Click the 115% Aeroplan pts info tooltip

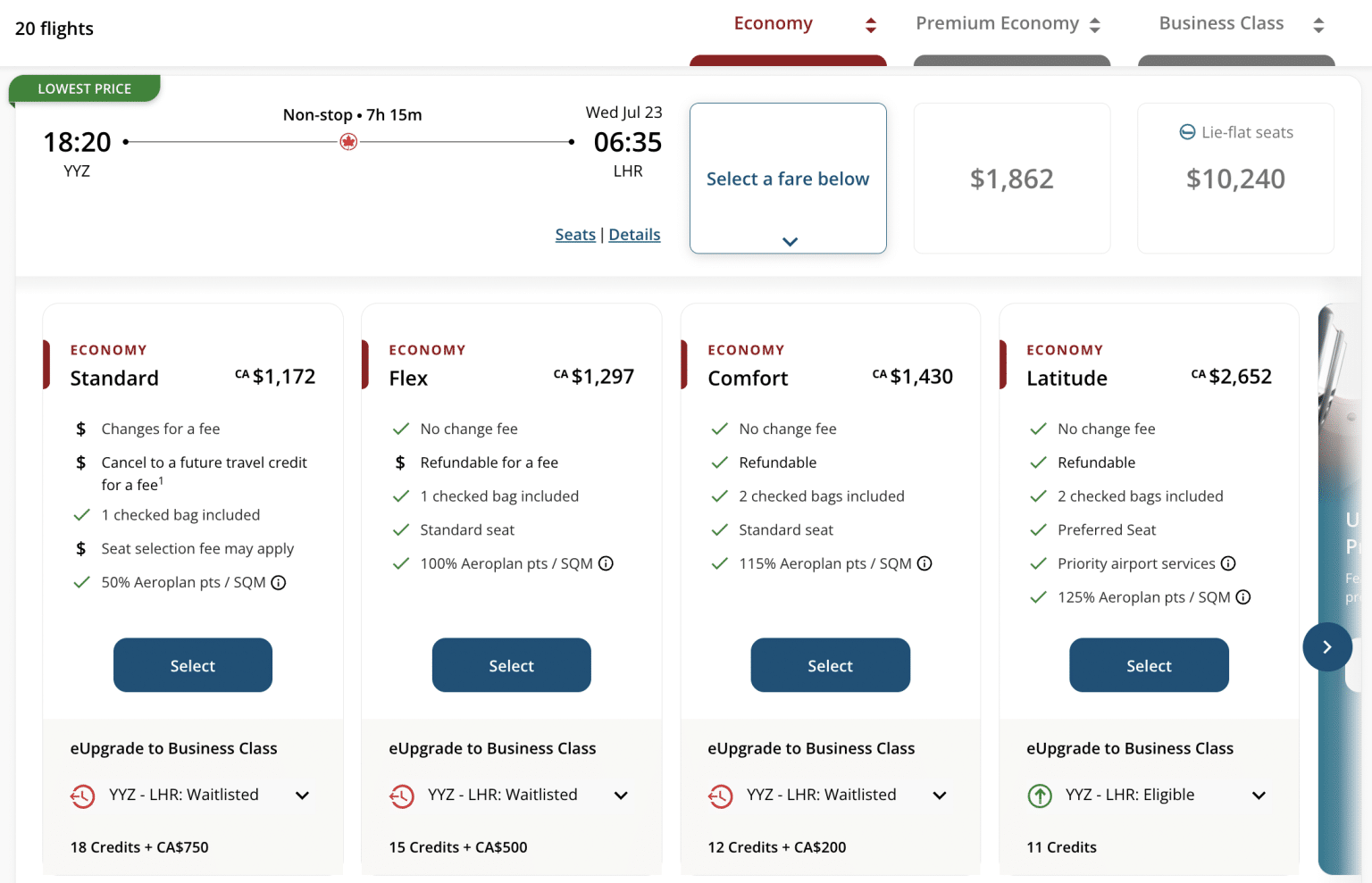pos(925,563)
